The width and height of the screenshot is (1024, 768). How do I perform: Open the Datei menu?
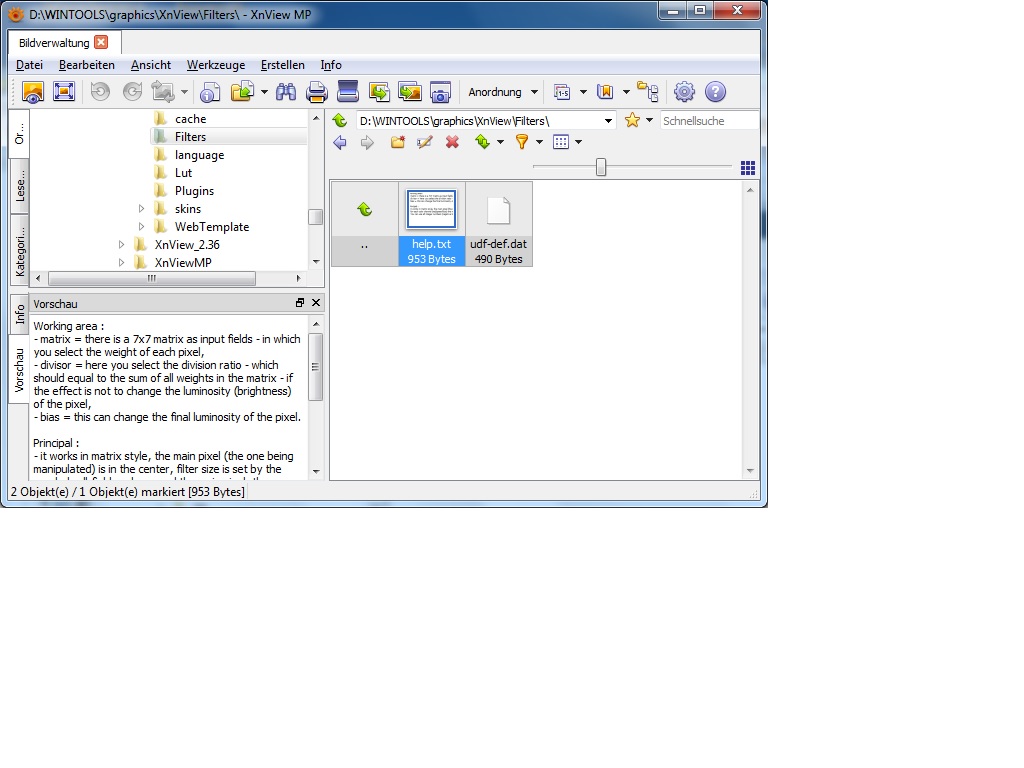[29, 65]
